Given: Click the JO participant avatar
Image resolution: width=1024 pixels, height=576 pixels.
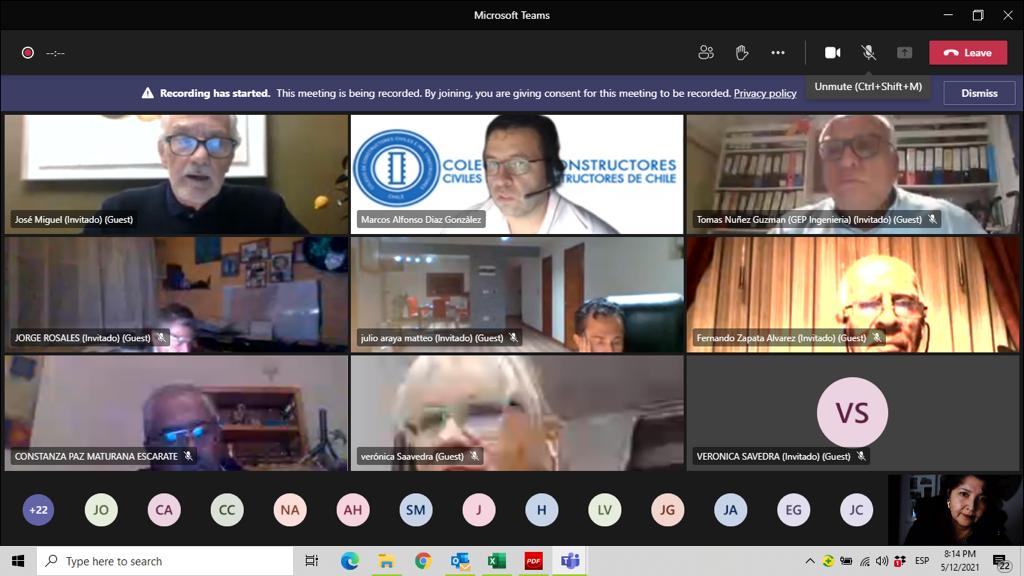Looking at the screenshot, I should point(101,510).
